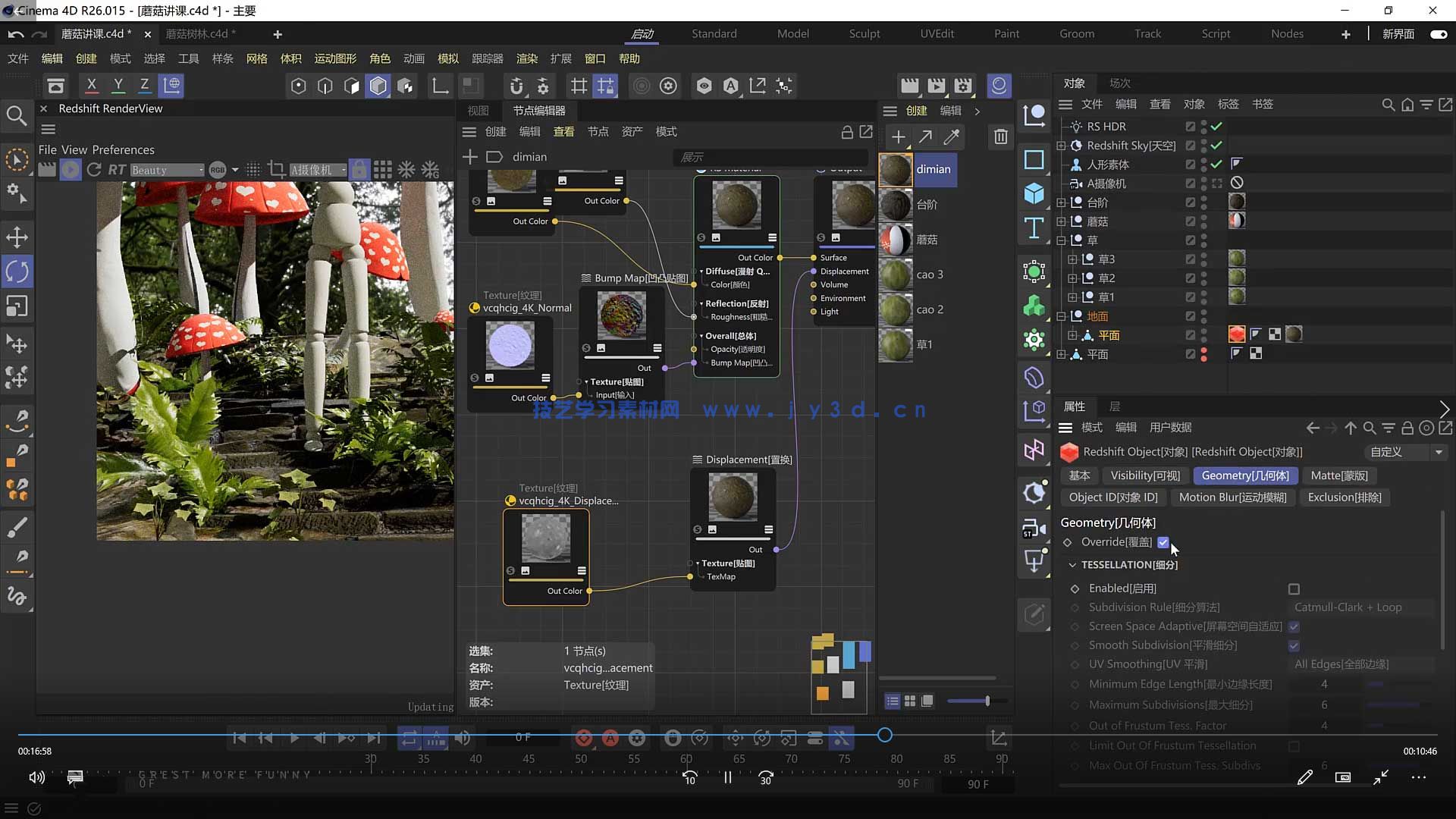Select the Move tool in left toolbar

point(17,237)
